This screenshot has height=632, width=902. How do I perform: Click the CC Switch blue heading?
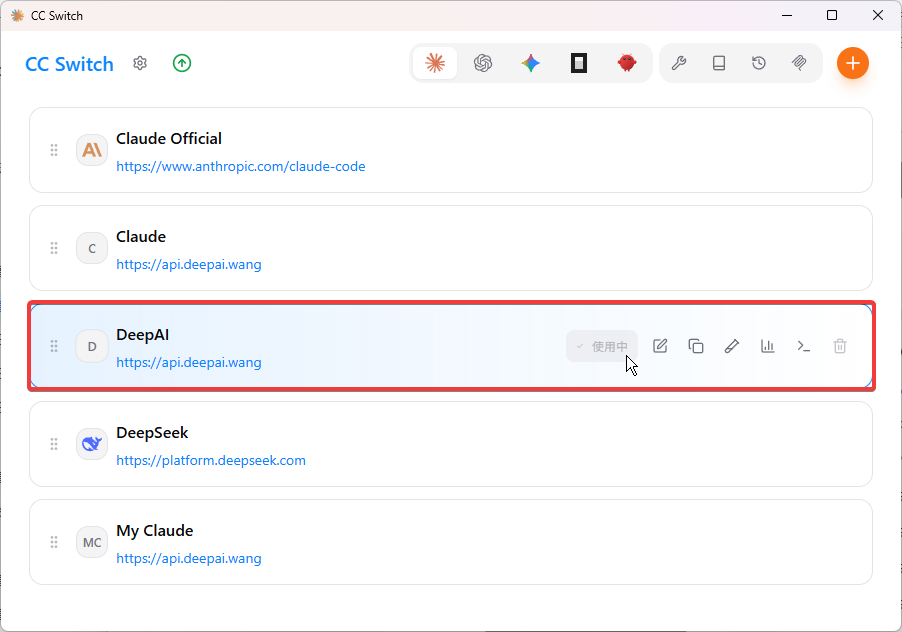[x=69, y=64]
